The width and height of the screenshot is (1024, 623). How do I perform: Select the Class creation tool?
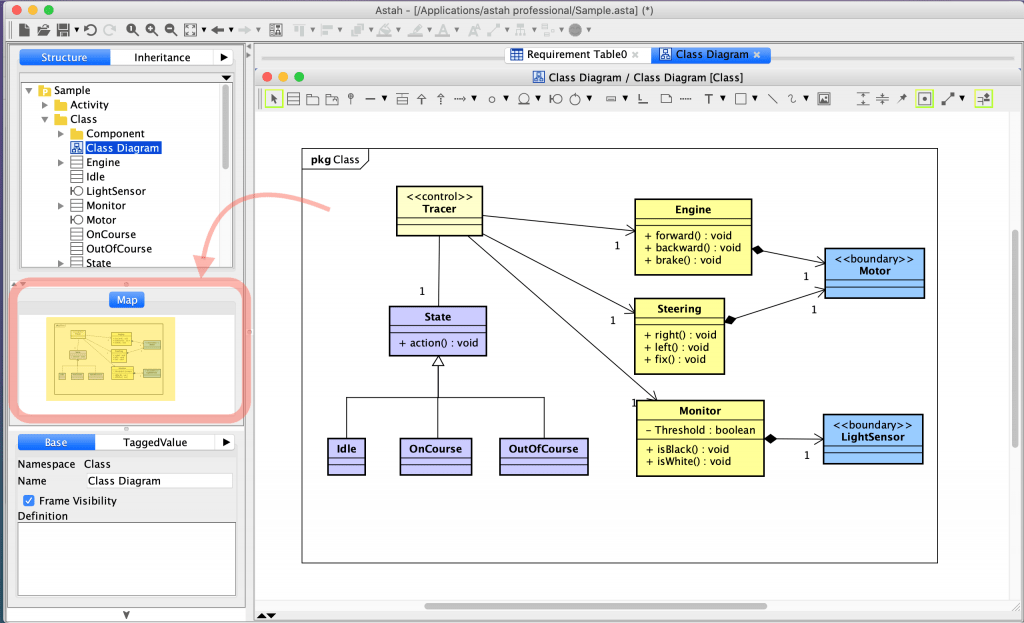[x=292, y=98]
